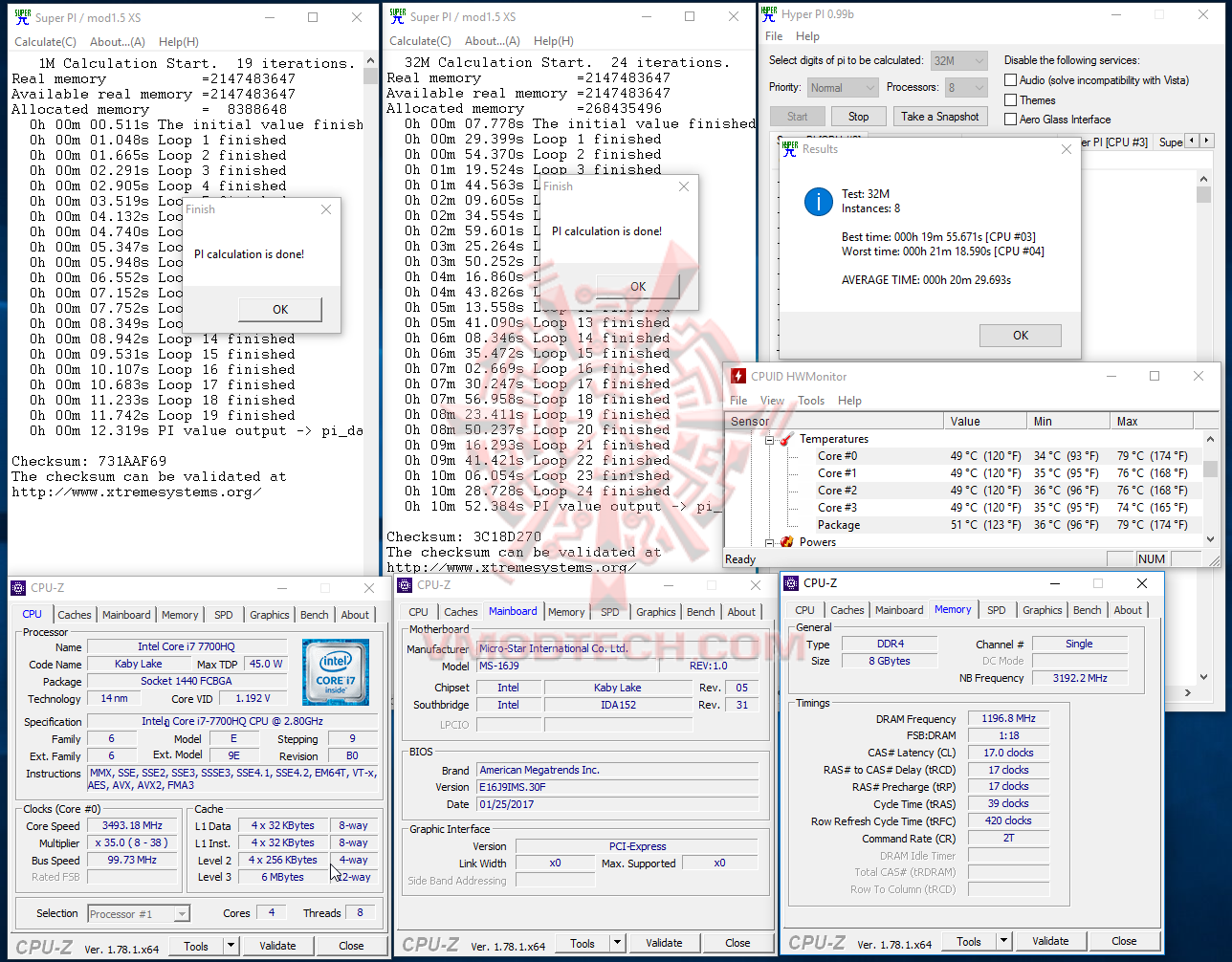The width and height of the screenshot is (1232, 962).
Task: Click the Super PI icon in the 1M calculation window title bar
Action: [x=23, y=17]
